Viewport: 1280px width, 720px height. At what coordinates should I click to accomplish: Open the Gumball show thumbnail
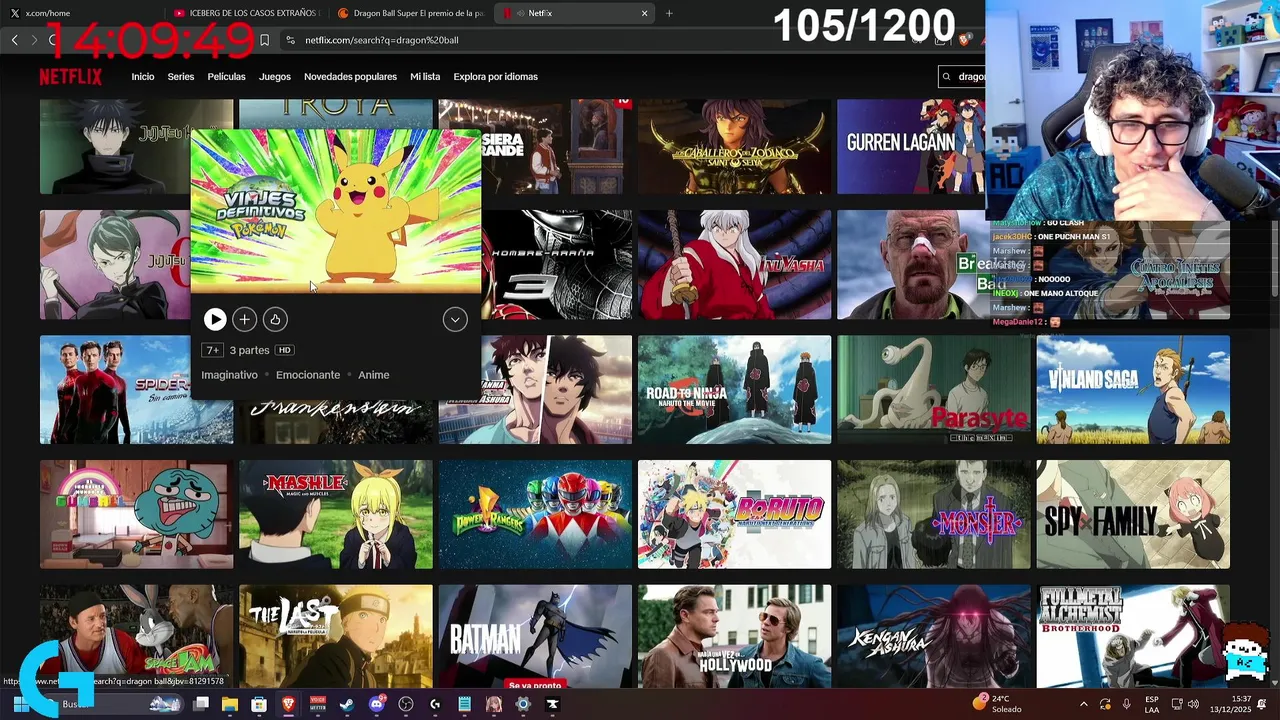[136, 514]
